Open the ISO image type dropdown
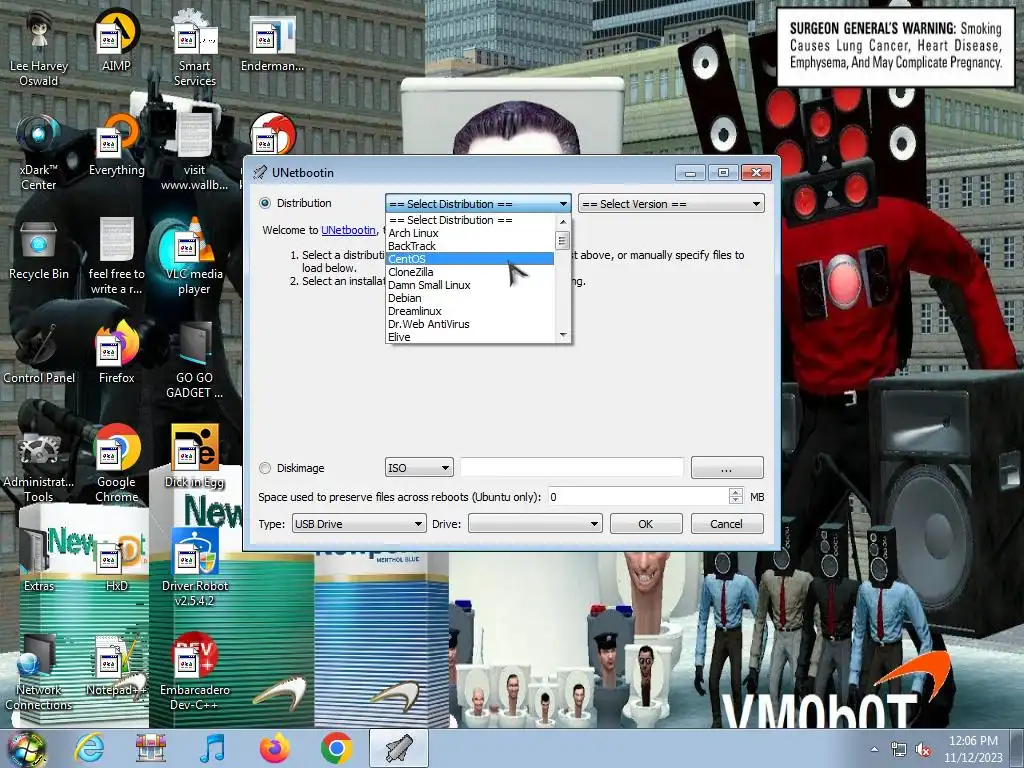The width and height of the screenshot is (1024, 768). click(x=419, y=468)
